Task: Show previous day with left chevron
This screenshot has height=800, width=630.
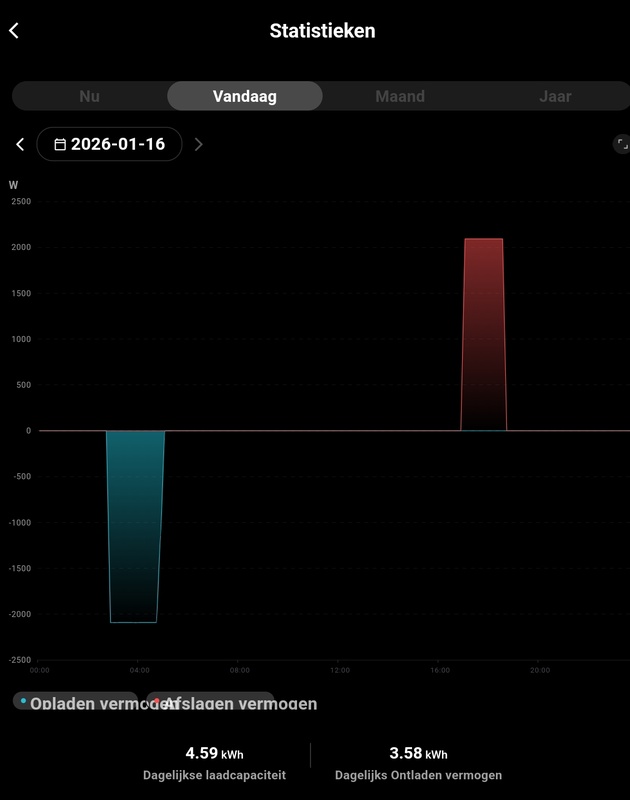Action: (20, 144)
